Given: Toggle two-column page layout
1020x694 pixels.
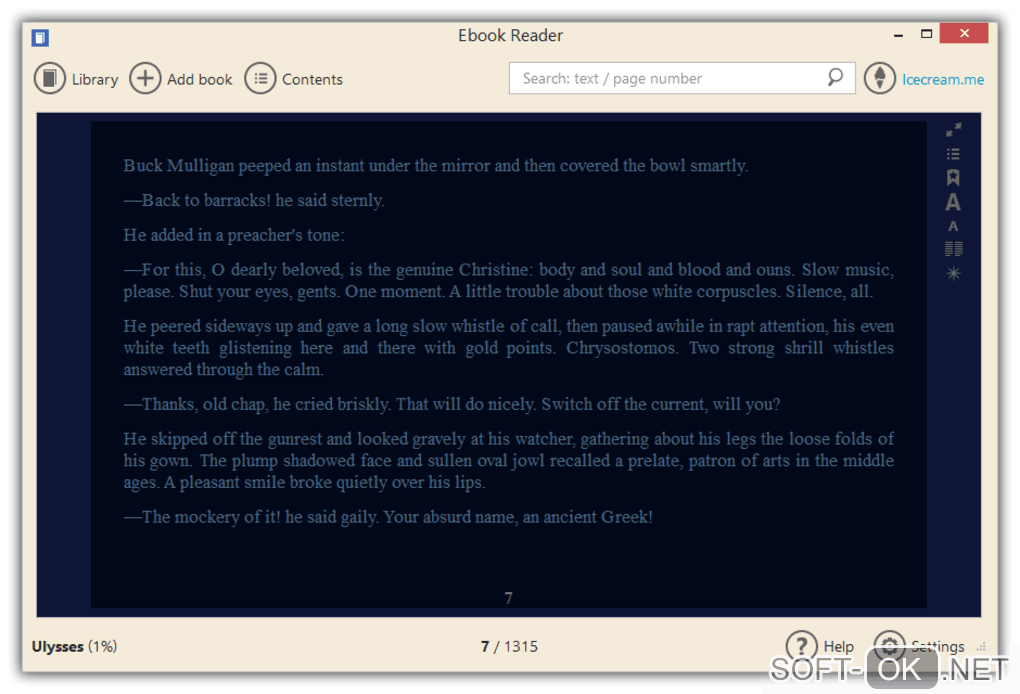Looking at the screenshot, I should [x=953, y=249].
